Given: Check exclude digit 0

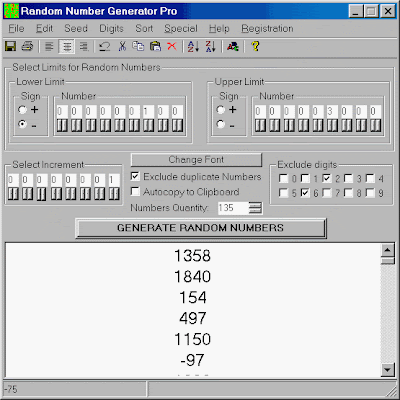Looking at the screenshot, I should [283, 178].
